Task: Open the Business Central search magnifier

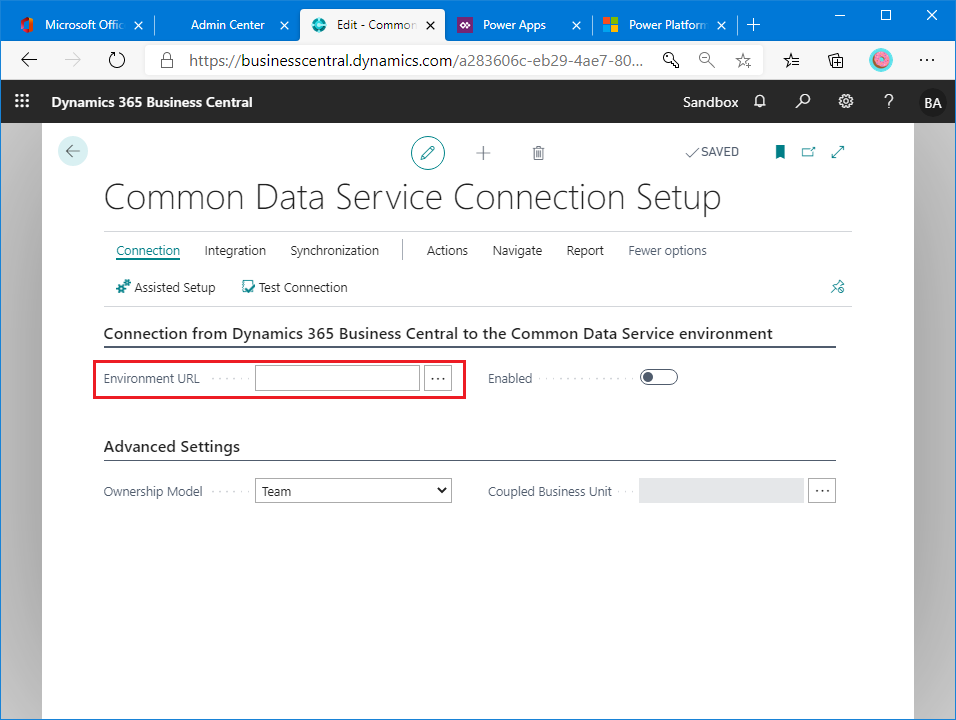Action: (803, 101)
